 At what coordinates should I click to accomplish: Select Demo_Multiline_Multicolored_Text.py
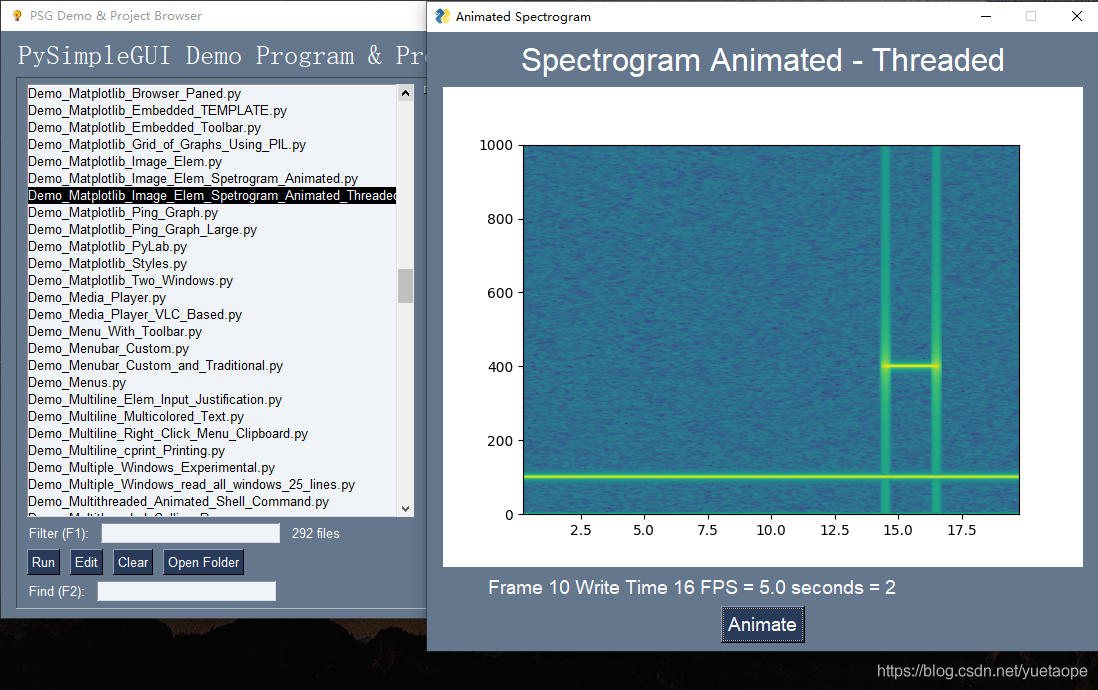click(x=211, y=416)
